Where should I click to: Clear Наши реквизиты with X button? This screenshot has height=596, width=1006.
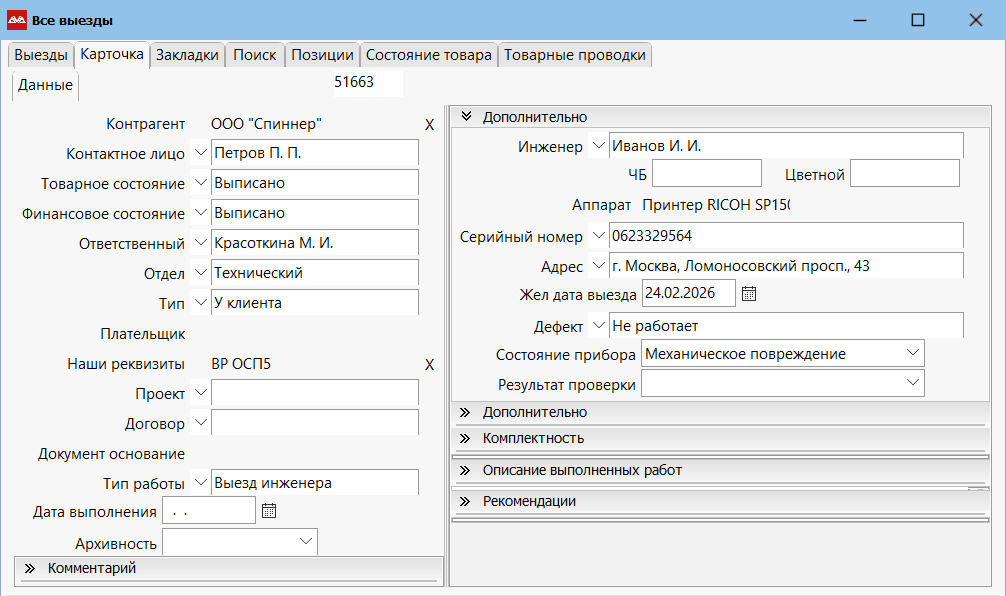coord(429,365)
